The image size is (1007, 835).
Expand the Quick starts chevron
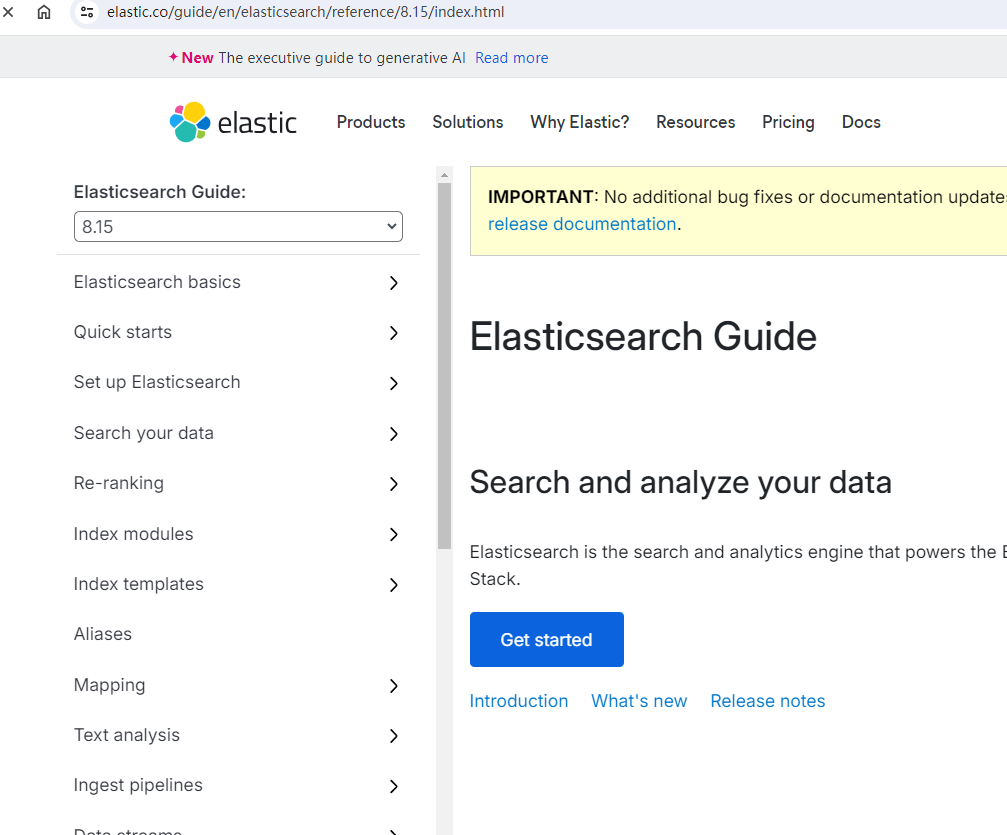click(394, 333)
